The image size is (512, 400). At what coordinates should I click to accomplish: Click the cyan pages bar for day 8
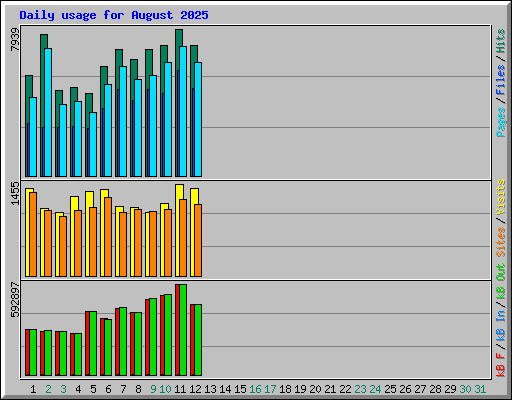138,128
